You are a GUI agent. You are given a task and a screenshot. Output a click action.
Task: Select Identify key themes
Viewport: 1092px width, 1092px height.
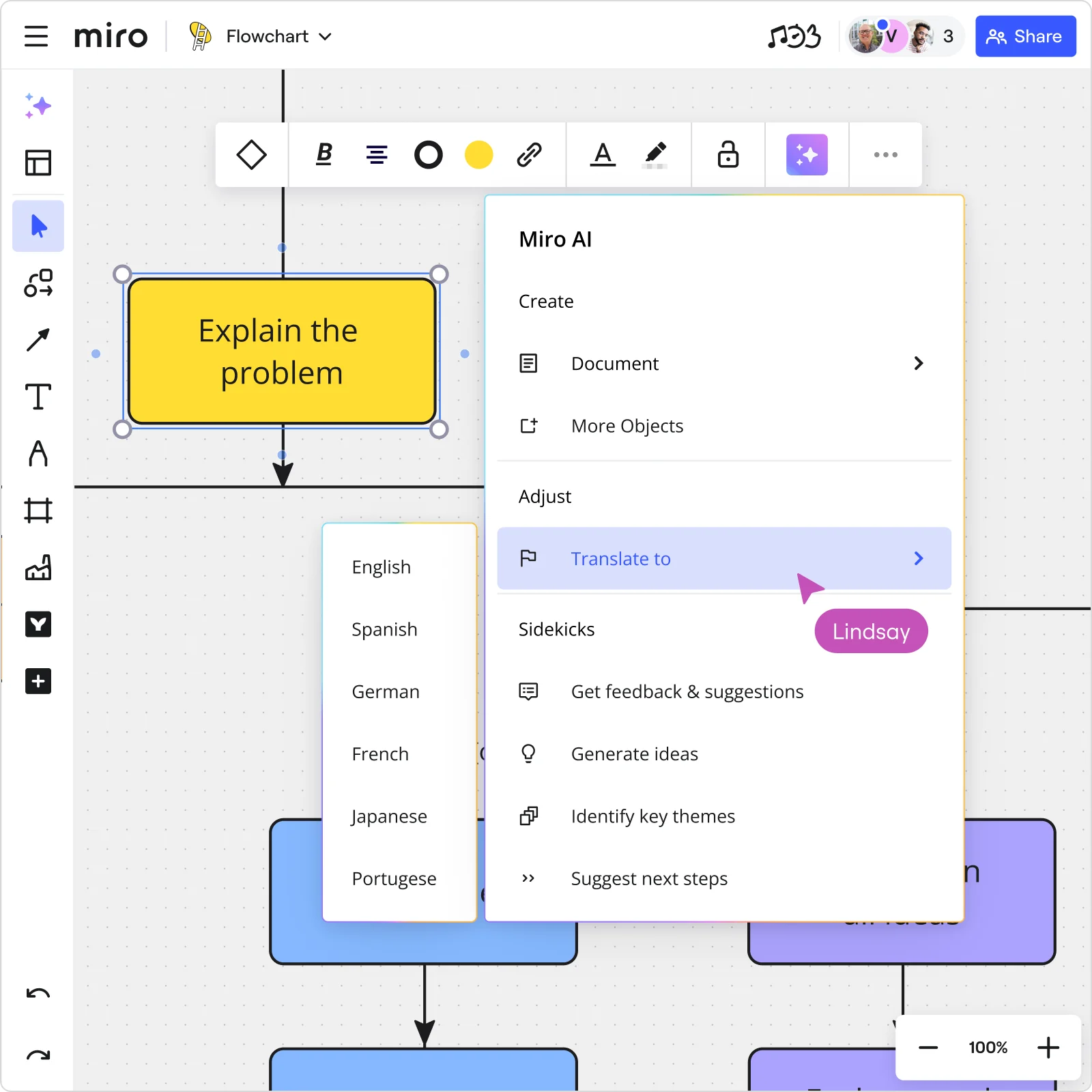[x=724, y=816]
